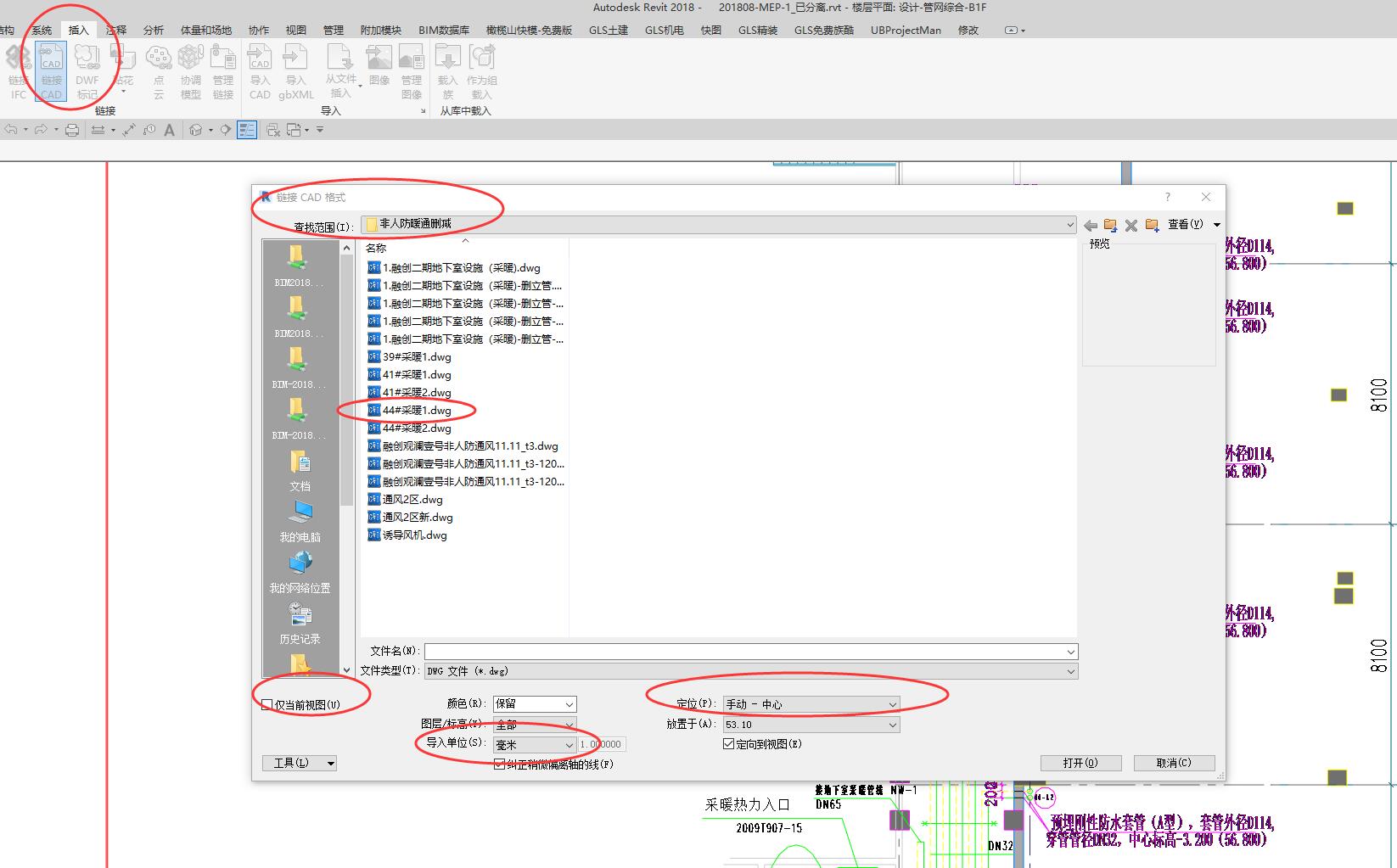Select file 诱导风机.dwg
The image size is (1397, 868).
[x=407, y=535]
